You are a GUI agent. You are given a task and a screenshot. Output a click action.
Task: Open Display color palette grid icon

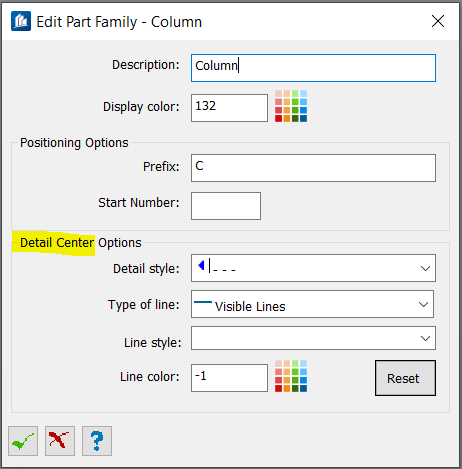[291, 106]
